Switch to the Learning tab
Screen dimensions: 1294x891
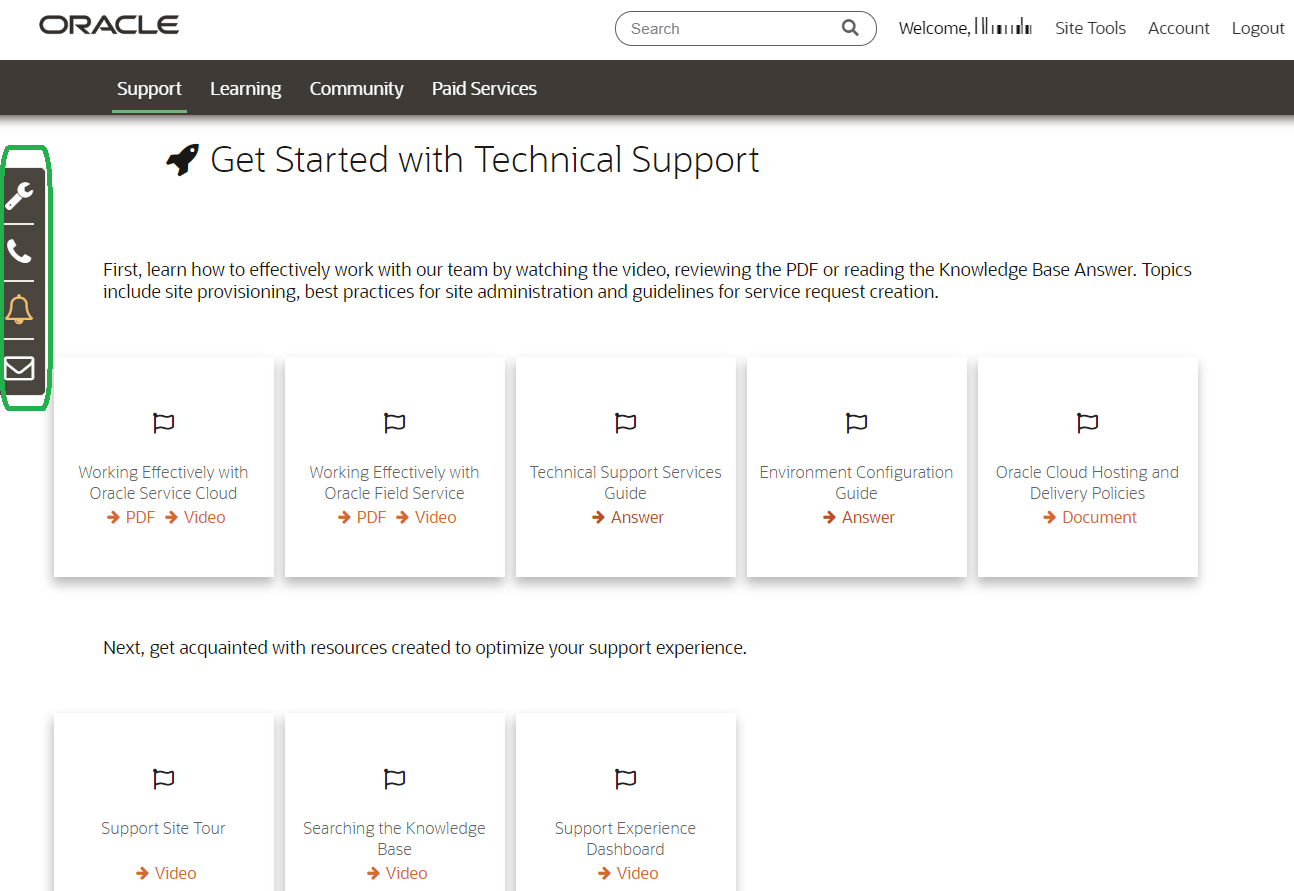coord(245,88)
